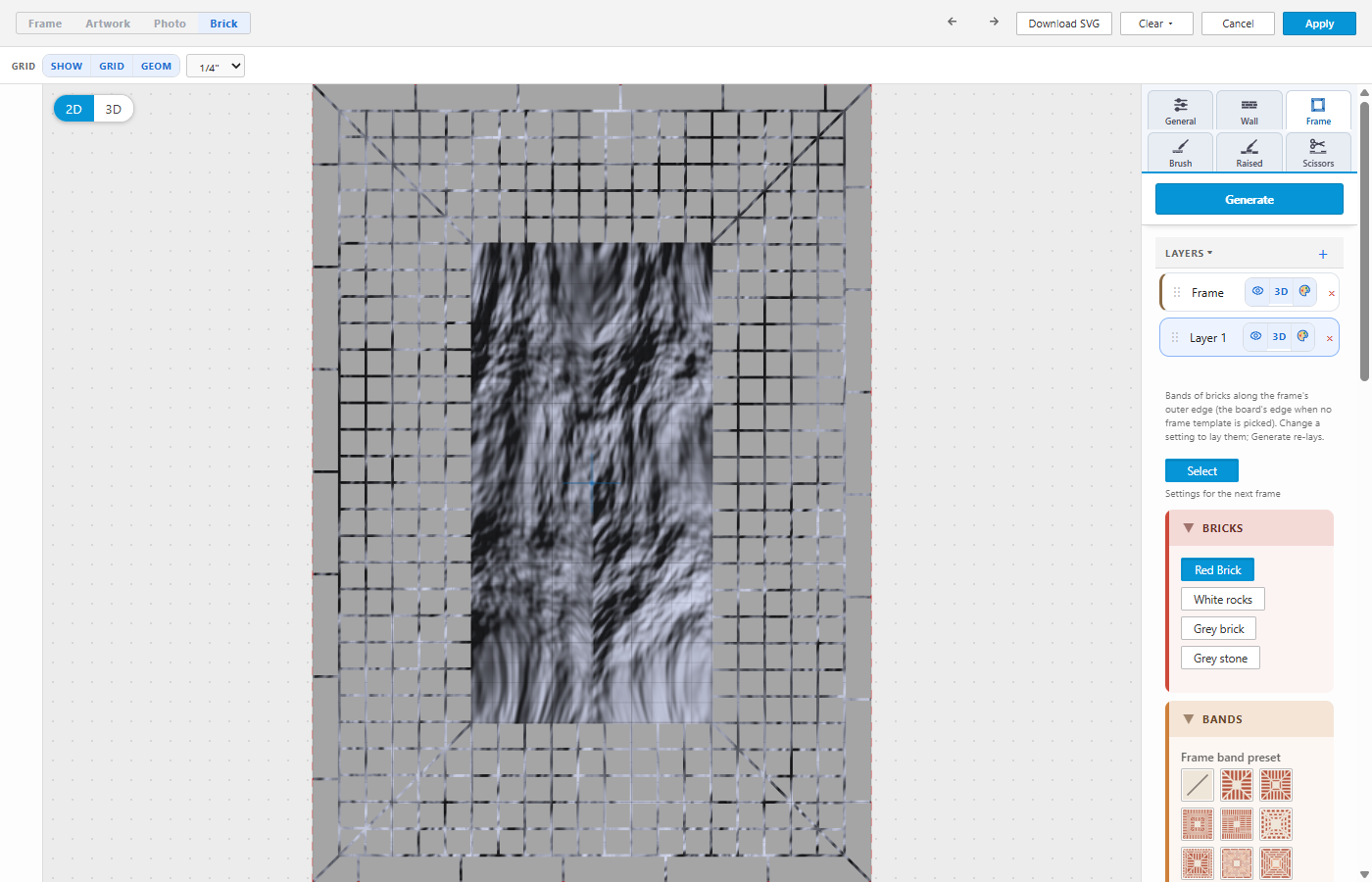This screenshot has width=1372, height=882.
Task: Go to the Frame top tab
Action: 45,24
